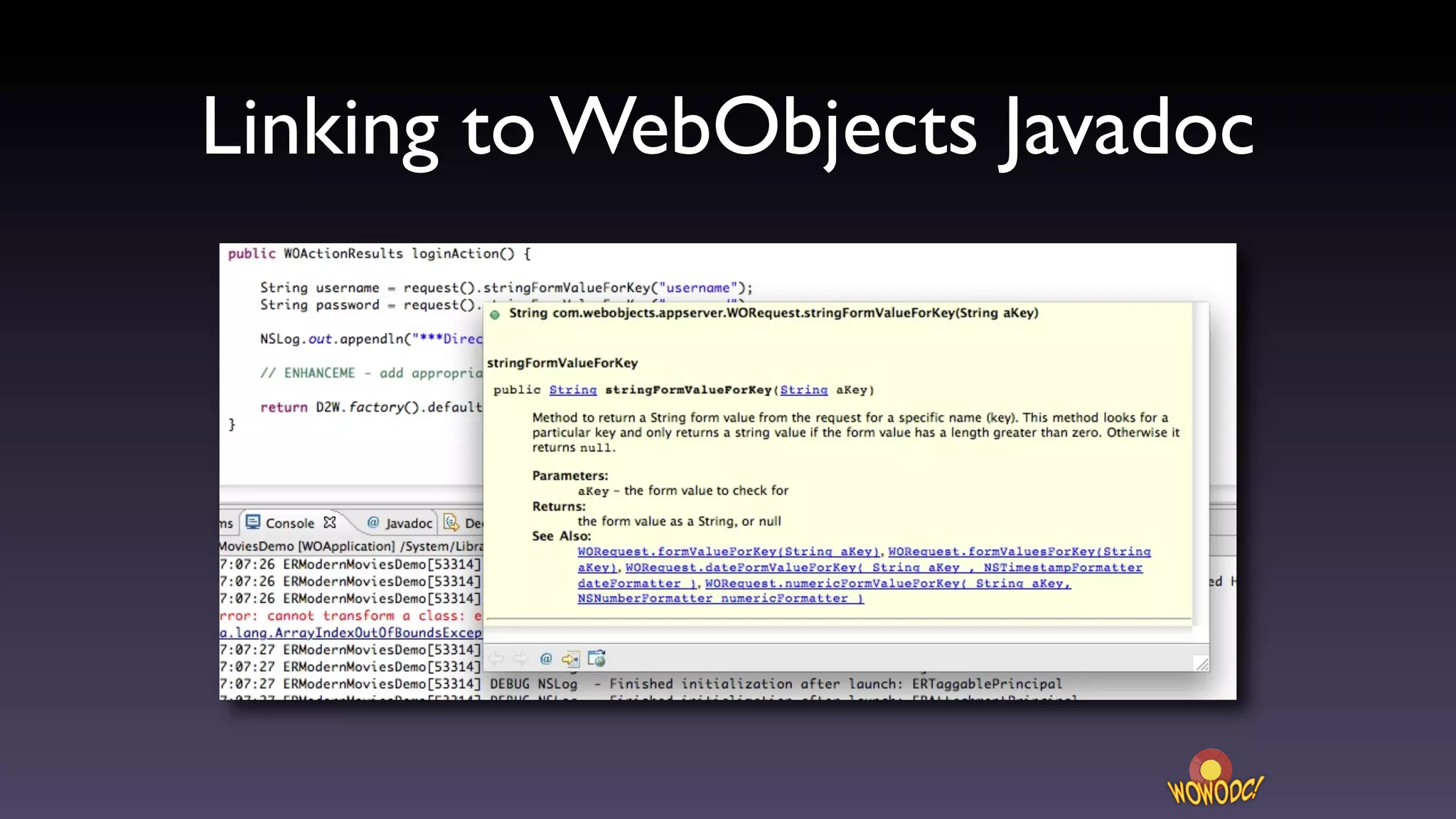This screenshot has height=819, width=1456.
Task: Click the Back arrow in Javadoc popup
Action: [498, 659]
